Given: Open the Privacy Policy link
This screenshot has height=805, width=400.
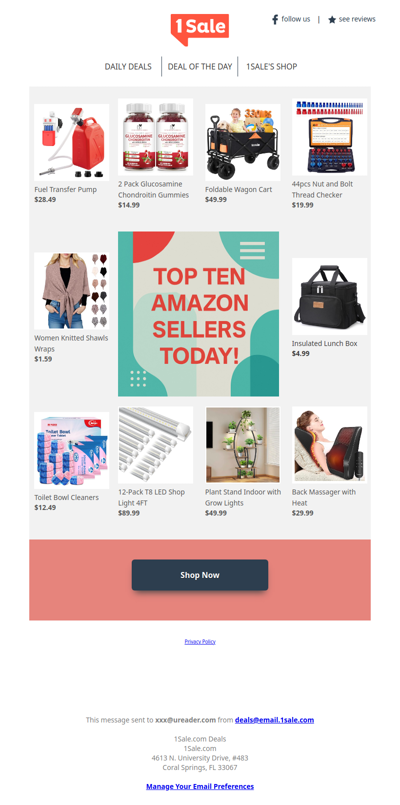Looking at the screenshot, I should coord(200,641).
